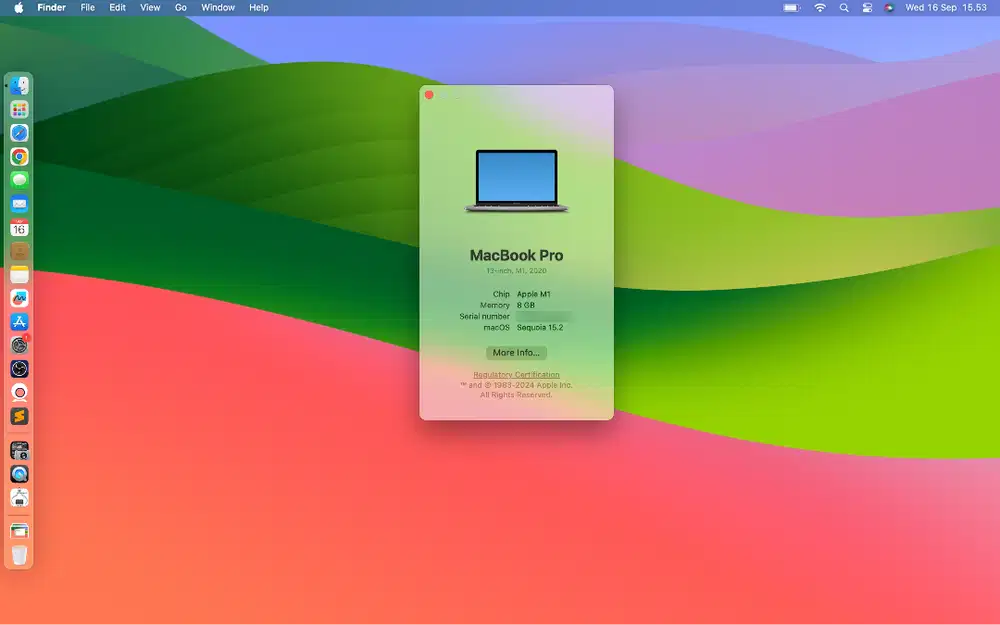Screen dimensions: 1000x625
Task: Open the Contacts app in the Dock
Action: 19,251
